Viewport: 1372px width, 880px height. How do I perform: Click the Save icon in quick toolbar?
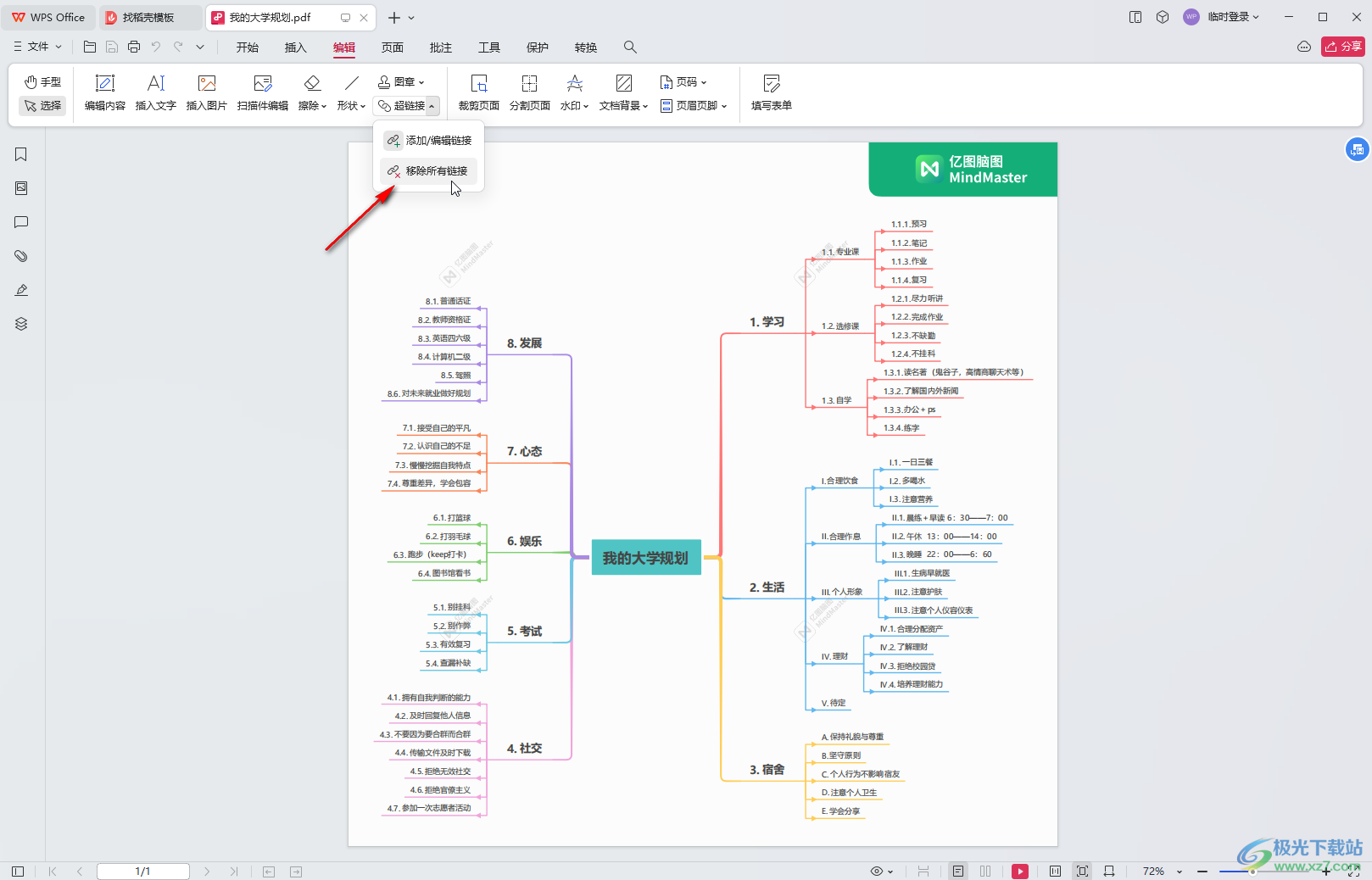(x=112, y=47)
